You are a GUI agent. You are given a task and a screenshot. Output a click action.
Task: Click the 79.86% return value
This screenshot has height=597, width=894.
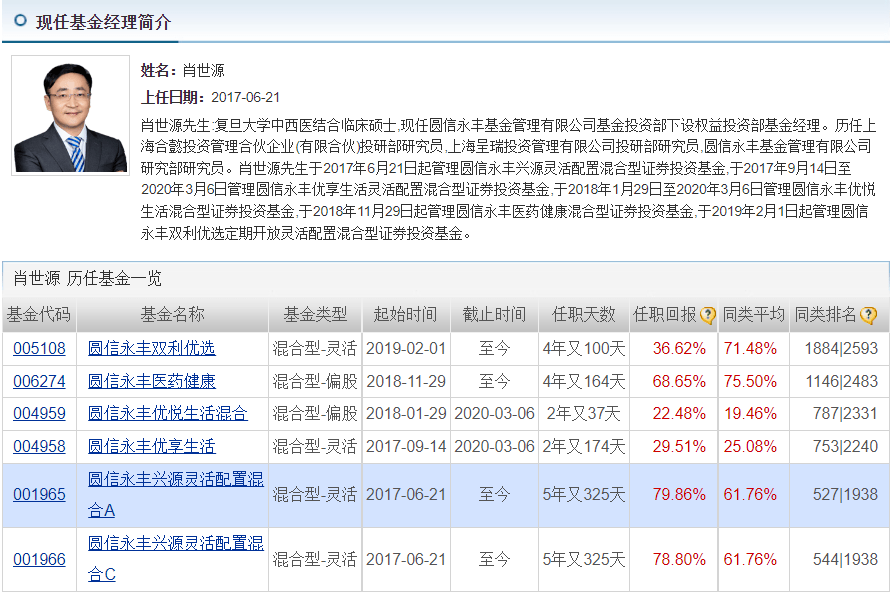(679, 494)
